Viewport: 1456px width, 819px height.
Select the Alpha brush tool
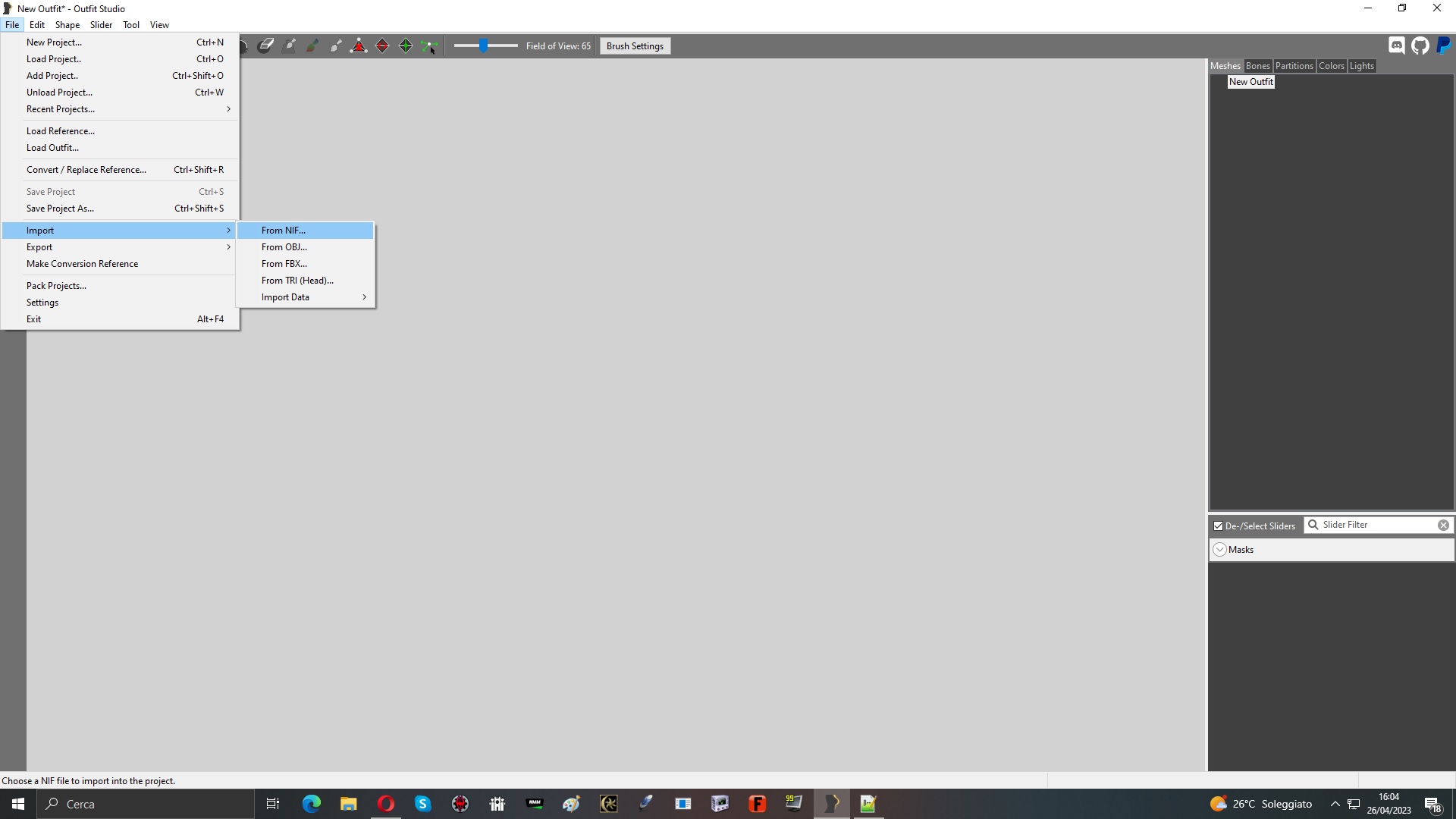[x=336, y=46]
